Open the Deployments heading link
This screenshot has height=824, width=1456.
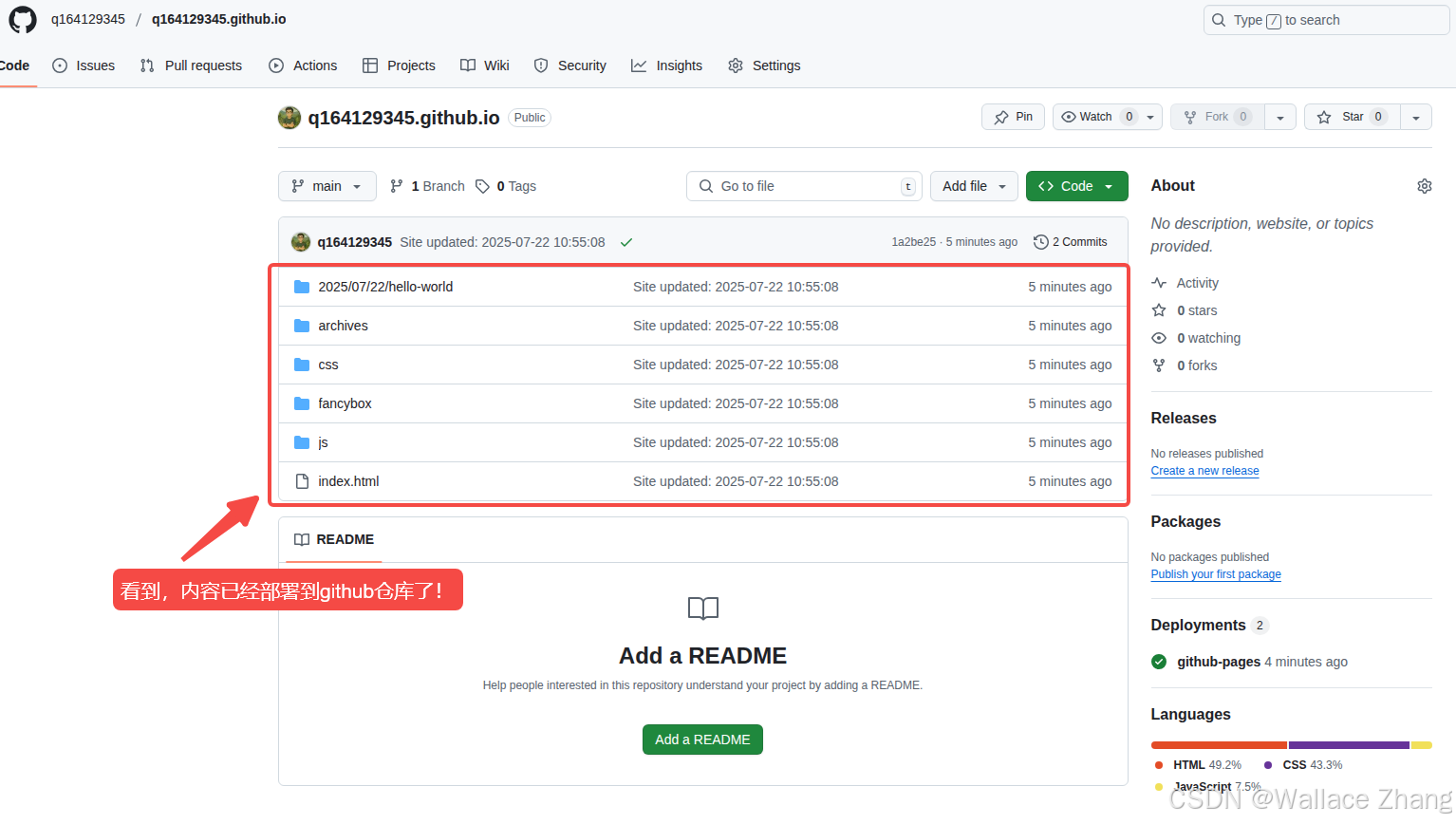1198,625
